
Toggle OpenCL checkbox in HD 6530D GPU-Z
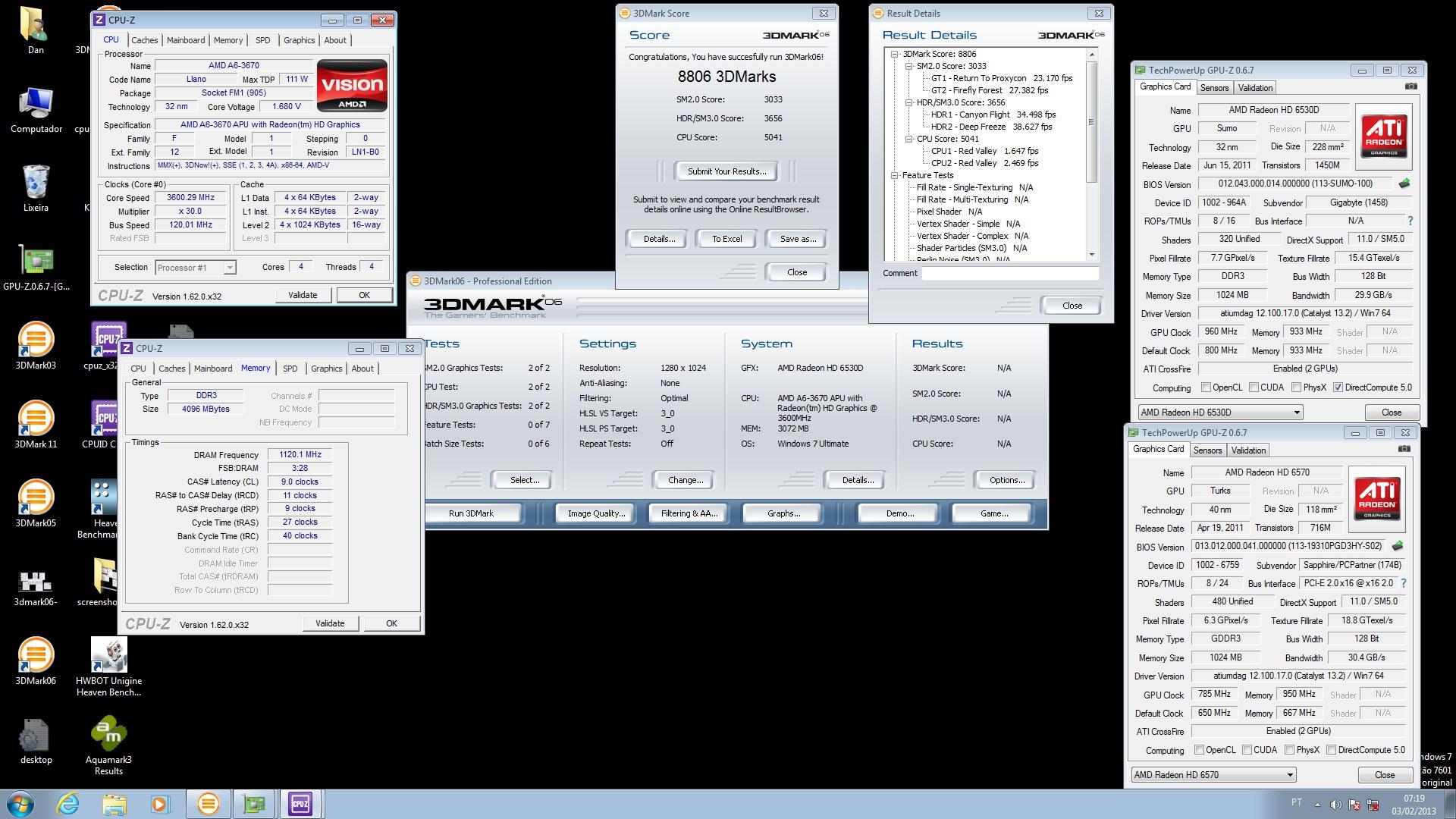point(1206,388)
